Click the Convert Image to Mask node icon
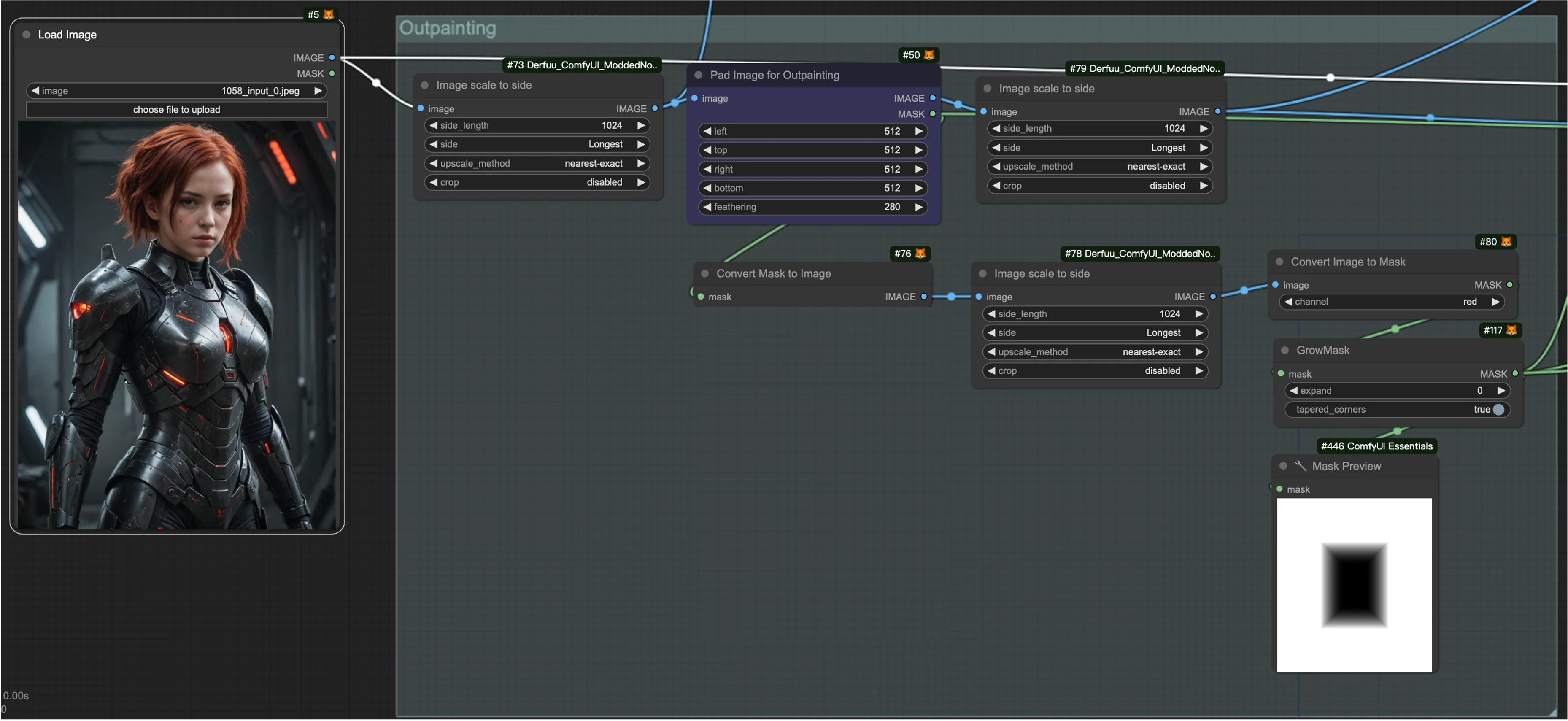Image resolution: width=1568 pixels, height=721 pixels. pyautogui.click(x=1280, y=261)
